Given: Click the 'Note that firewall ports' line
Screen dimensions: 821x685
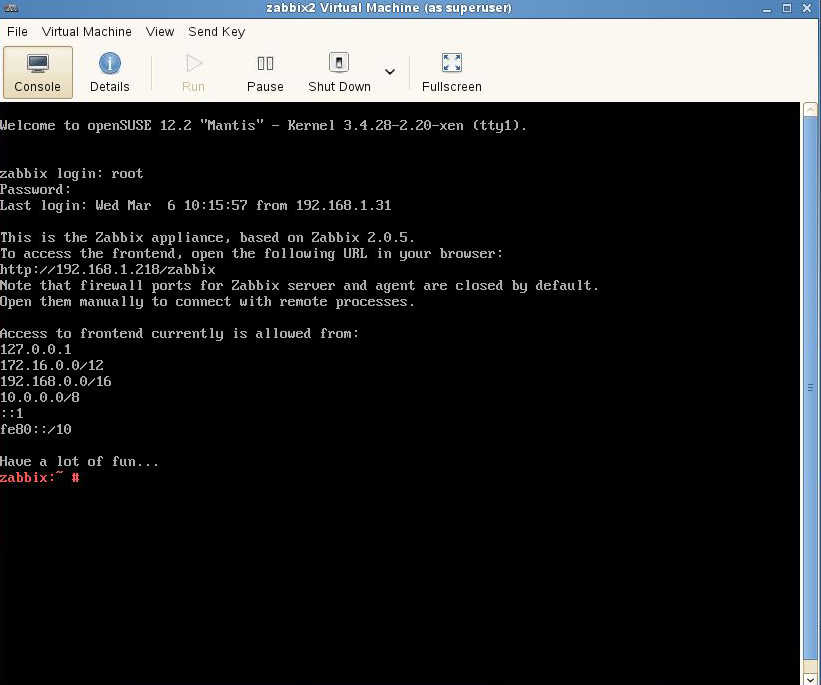Looking at the screenshot, I should 299,285.
